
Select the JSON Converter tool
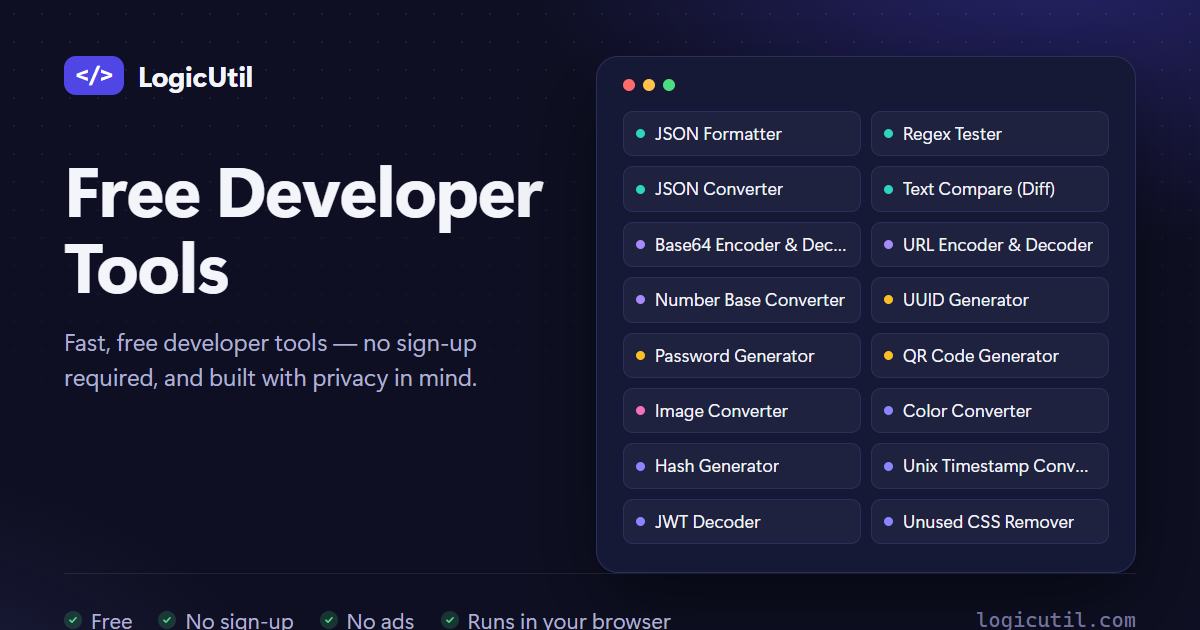(x=742, y=189)
